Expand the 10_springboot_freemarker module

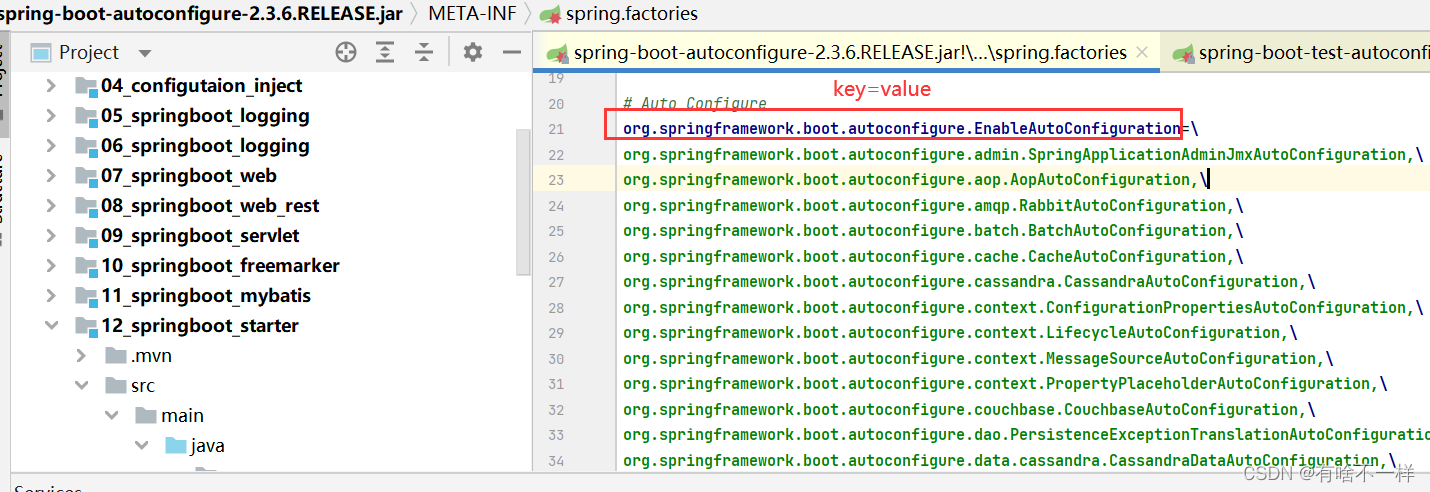tap(51, 266)
